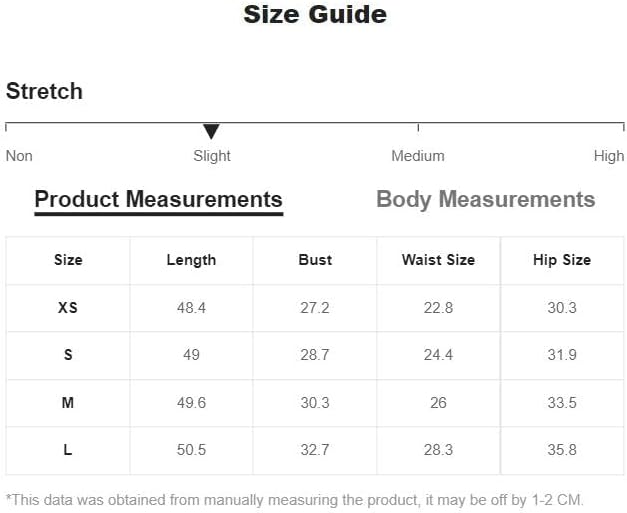Select the M size row label

tap(68, 402)
